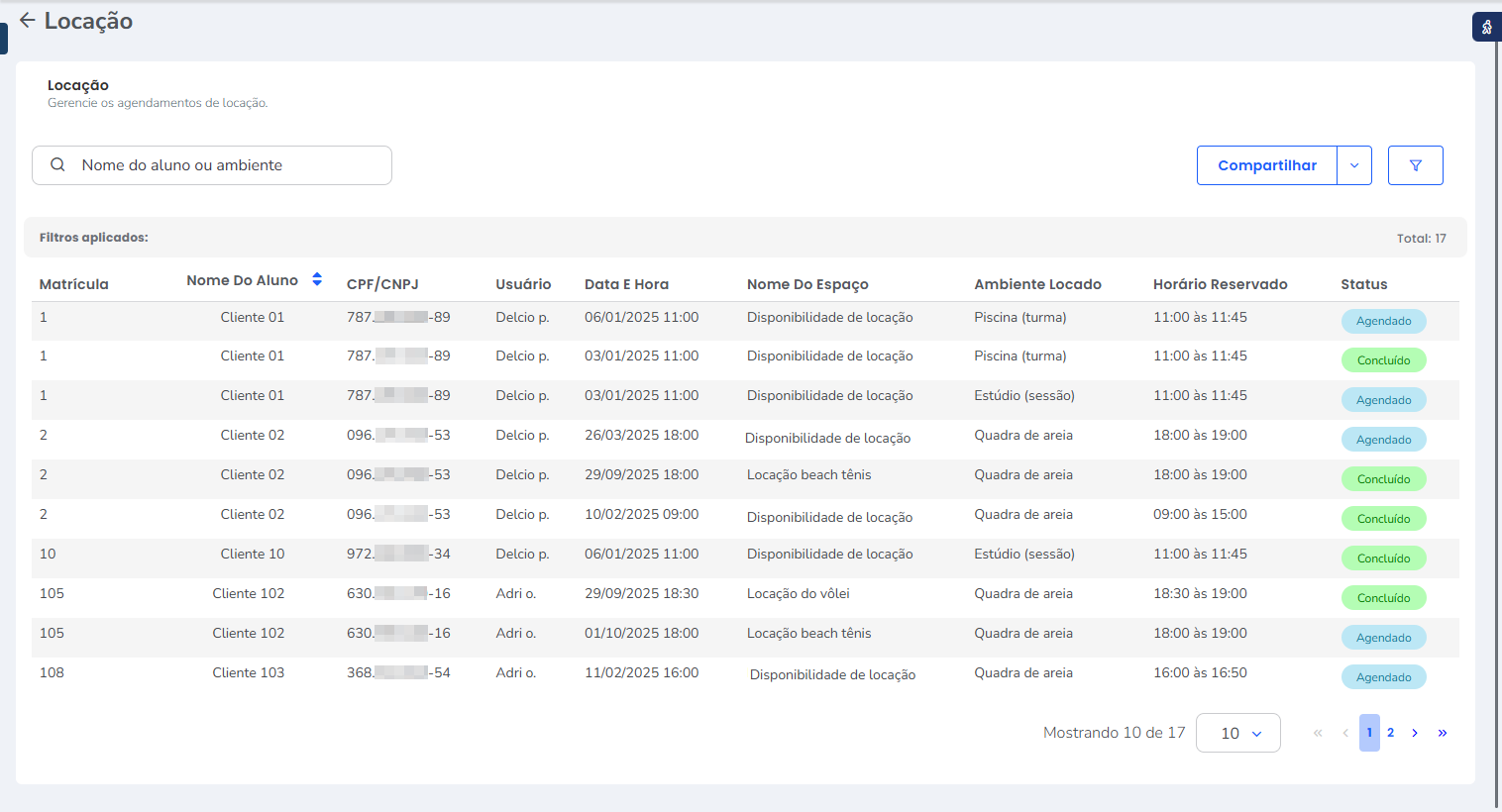Sort by Nome Do Aluno column arrows
Image resolution: width=1502 pixels, height=812 pixels.
coord(317,280)
